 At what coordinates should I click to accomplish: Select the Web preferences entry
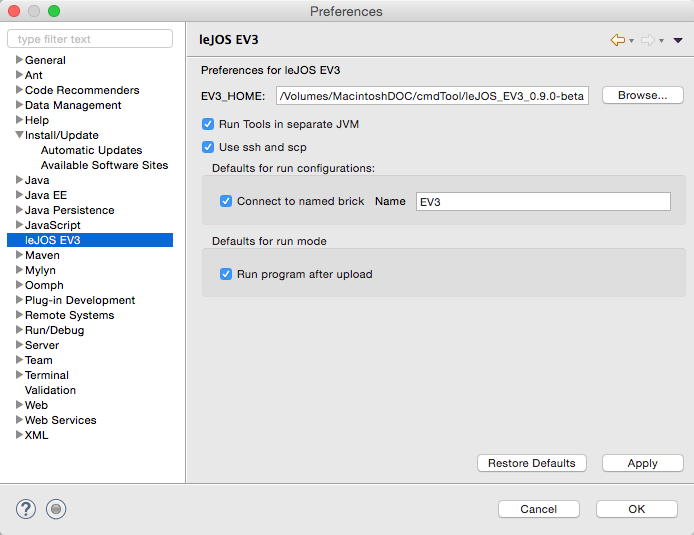click(36, 405)
